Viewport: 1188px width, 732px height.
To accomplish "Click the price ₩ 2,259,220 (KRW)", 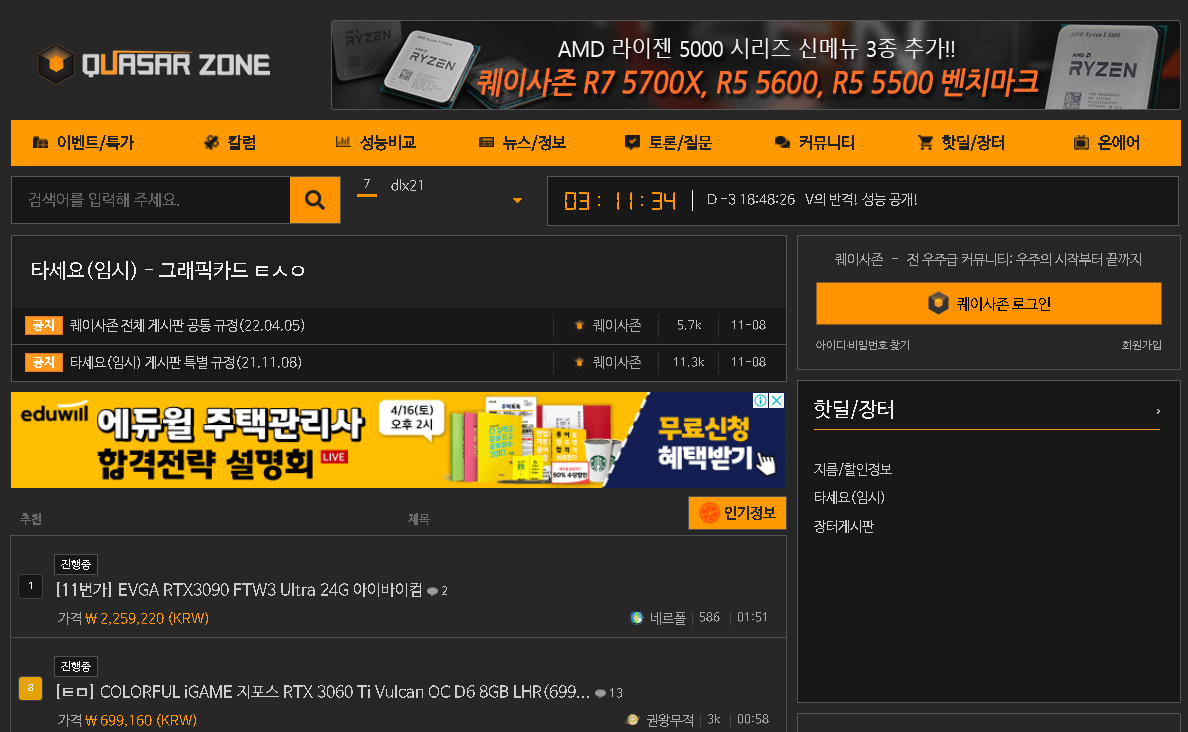I will [147, 618].
